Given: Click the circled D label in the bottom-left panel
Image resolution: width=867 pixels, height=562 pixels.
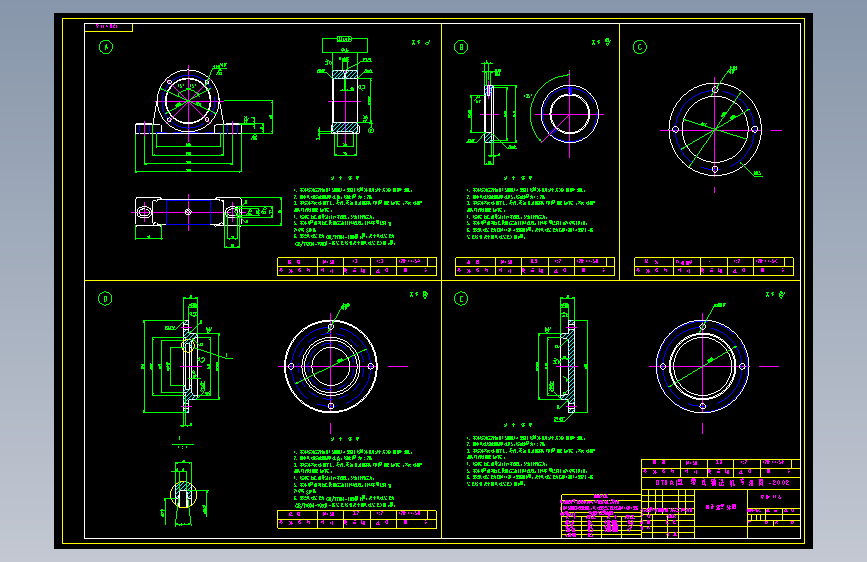Looking at the screenshot, I should click(x=105, y=299).
